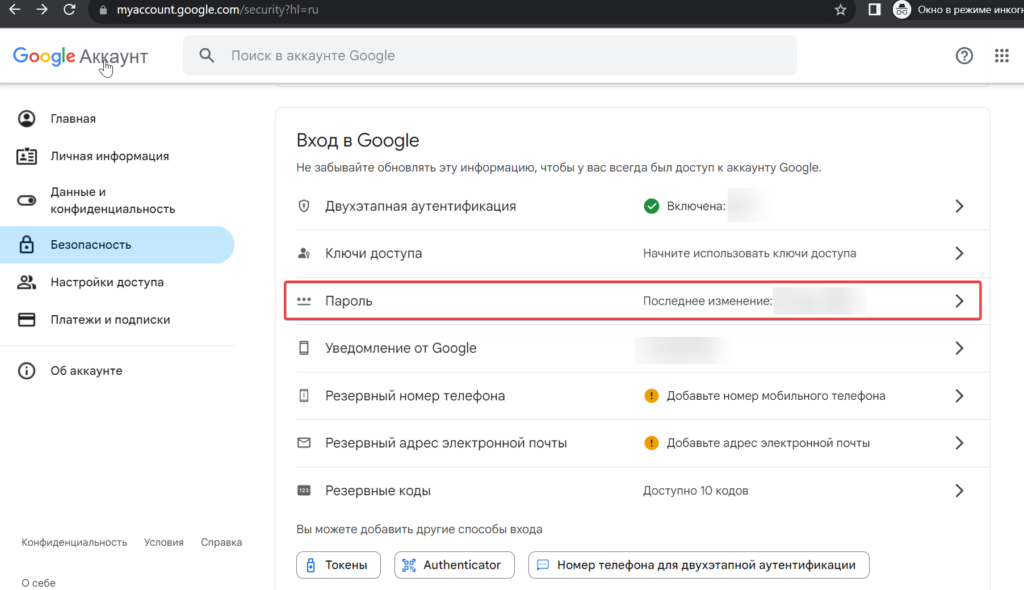Focus the Поиск в аккаунте Google field
1024x590 pixels.
(x=490, y=56)
